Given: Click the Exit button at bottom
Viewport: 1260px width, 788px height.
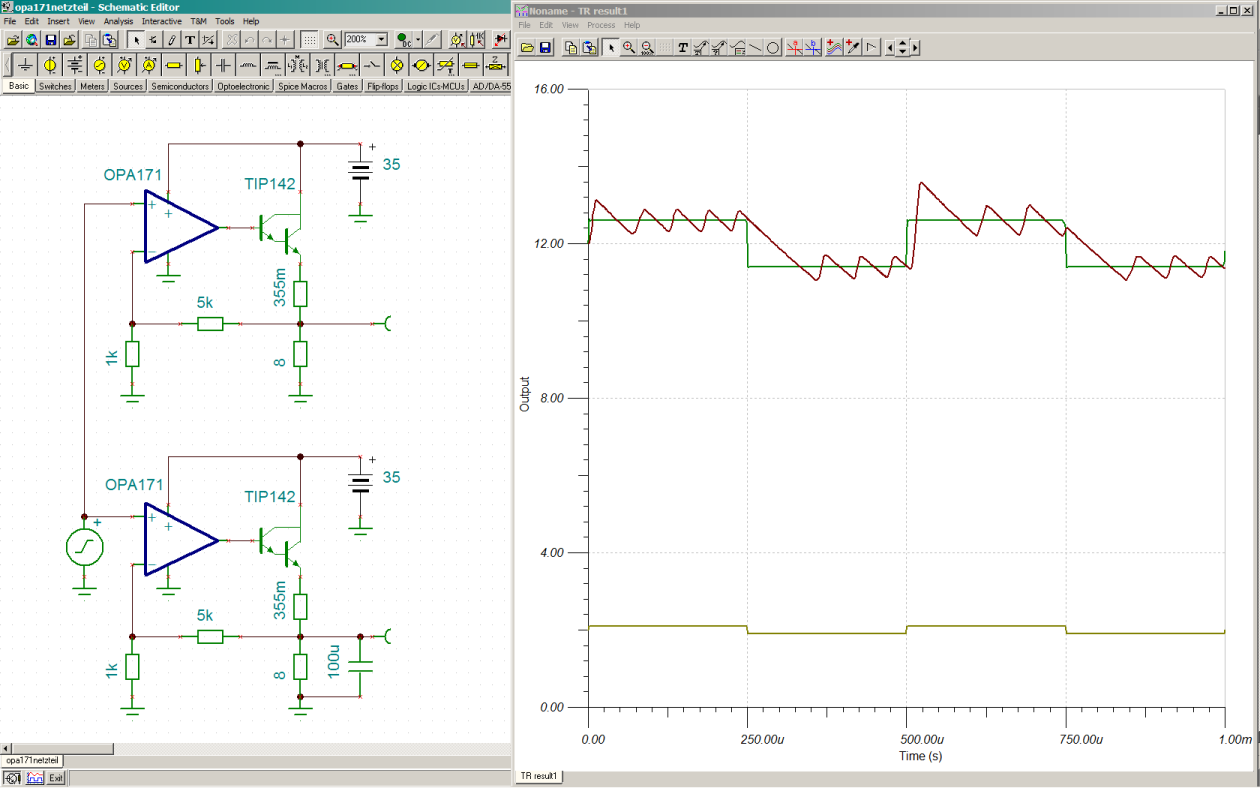Looking at the screenshot, I should (57, 777).
